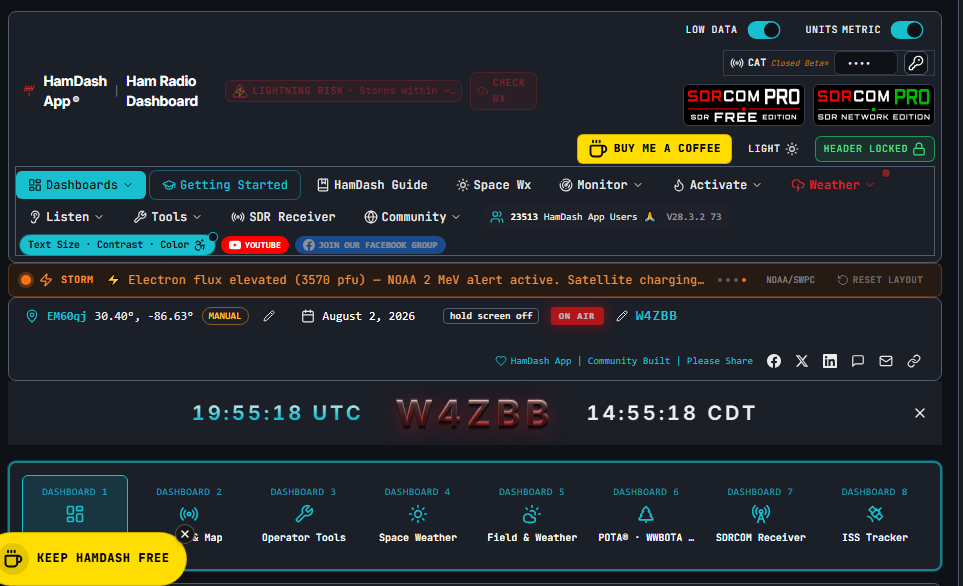Click the HamDash App logo
Image resolution: width=963 pixels, height=586 pixels.
tap(67, 91)
